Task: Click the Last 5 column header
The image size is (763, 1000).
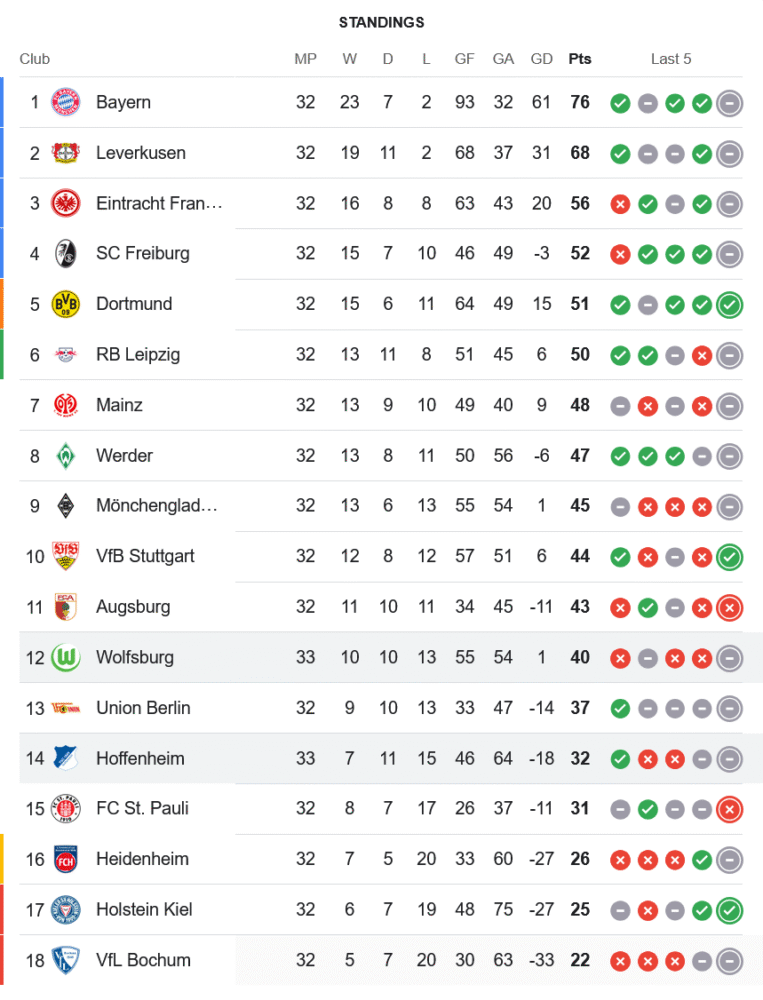Action: (x=671, y=59)
